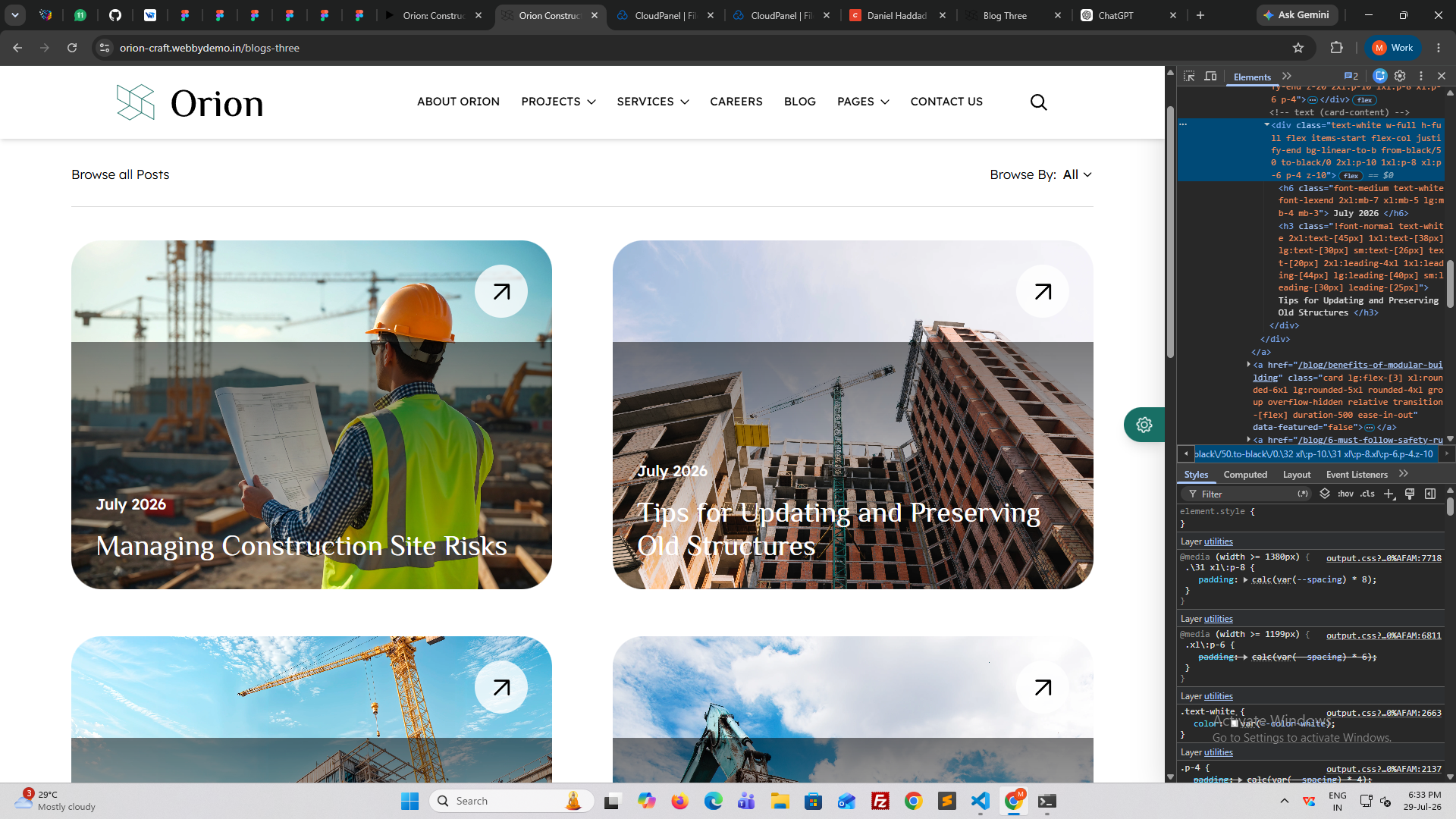The height and width of the screenshot is (819, 1456).
Task: Switch to the Event Listeners tab
Action: pyautogui.click(x=1357, y=475)
